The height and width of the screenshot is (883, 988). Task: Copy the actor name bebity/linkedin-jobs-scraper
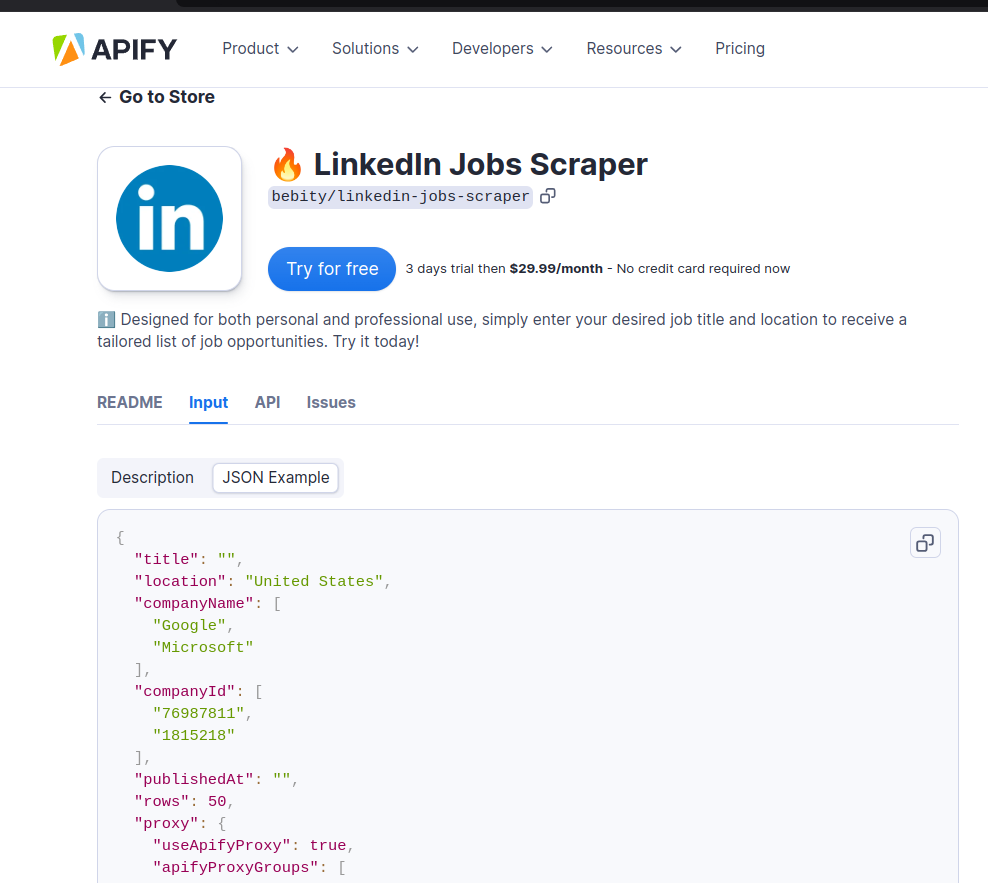pyautogui.click(x=548, y=196)
